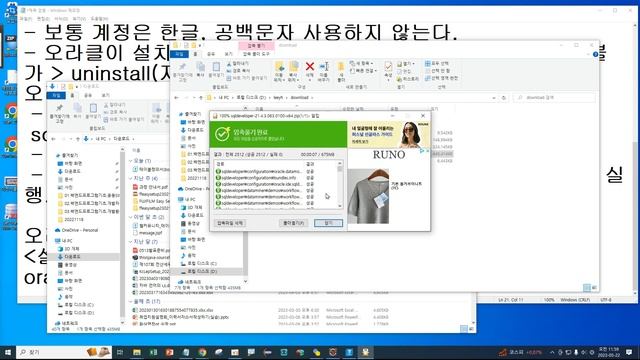
Task: Select 20221118 folder in download navigation pane
Action: (197, 178)
